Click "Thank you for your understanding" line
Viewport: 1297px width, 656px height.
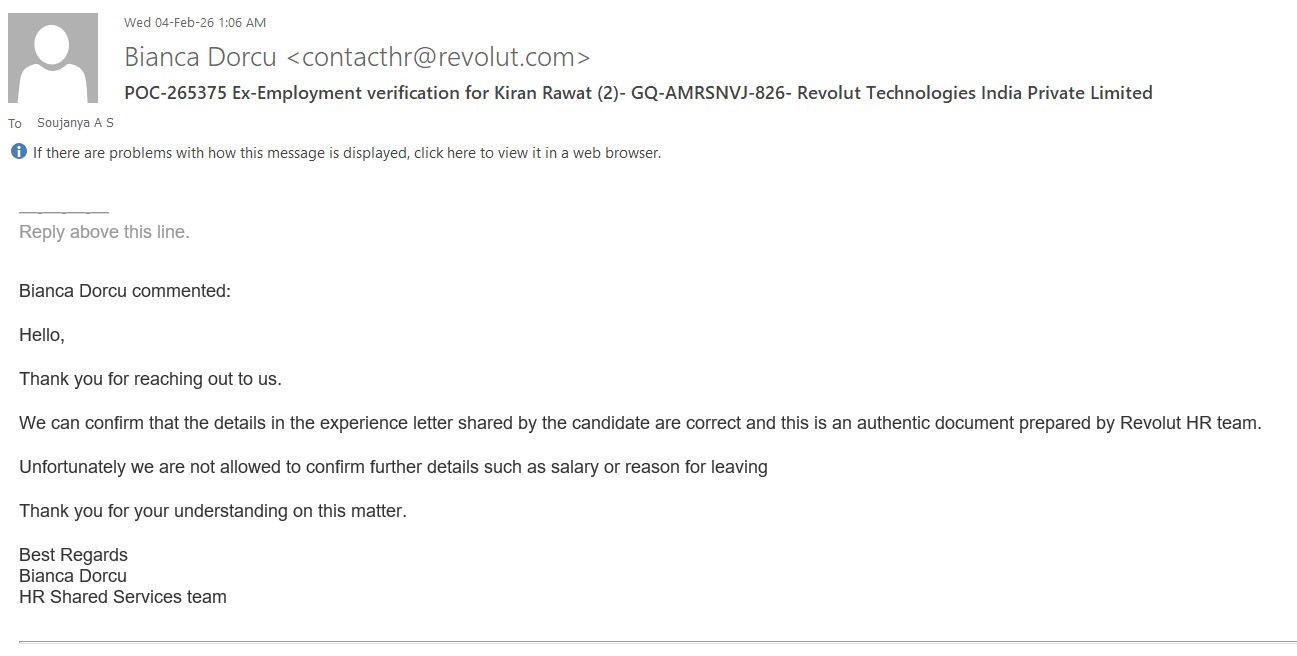(213, 511)
